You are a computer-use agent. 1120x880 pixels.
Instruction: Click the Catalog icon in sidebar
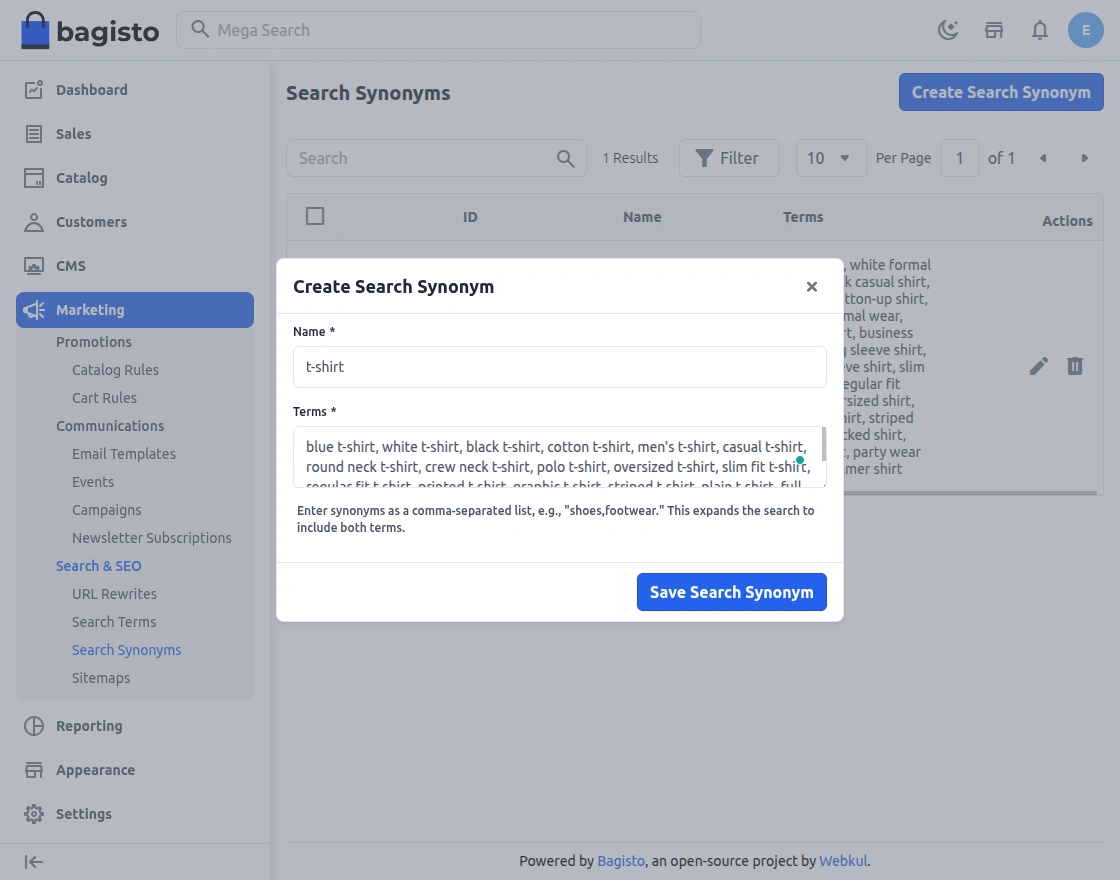pos(34,178)
